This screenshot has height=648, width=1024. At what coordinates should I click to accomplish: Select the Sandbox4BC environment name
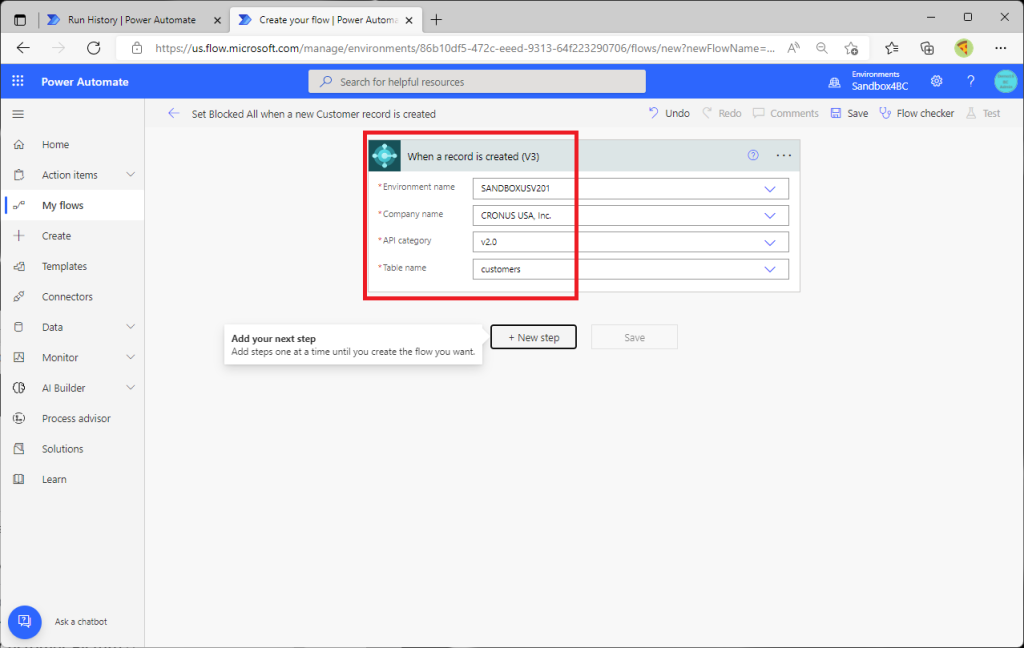(x=880, y=86)
